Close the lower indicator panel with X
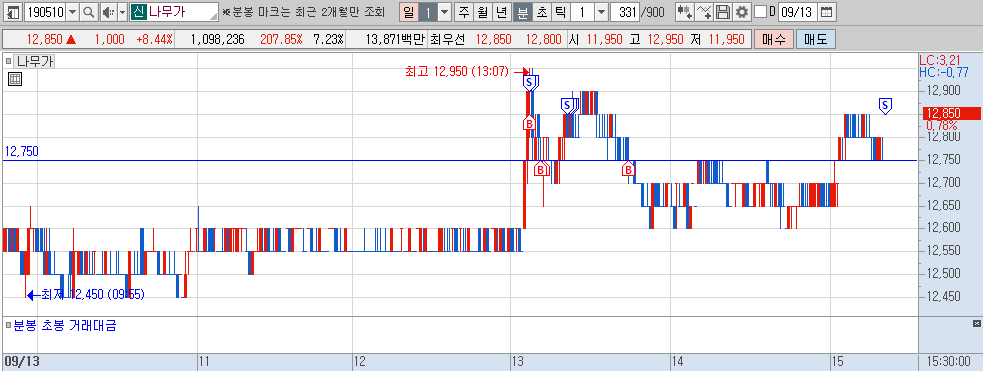 (x=976, y=323)
